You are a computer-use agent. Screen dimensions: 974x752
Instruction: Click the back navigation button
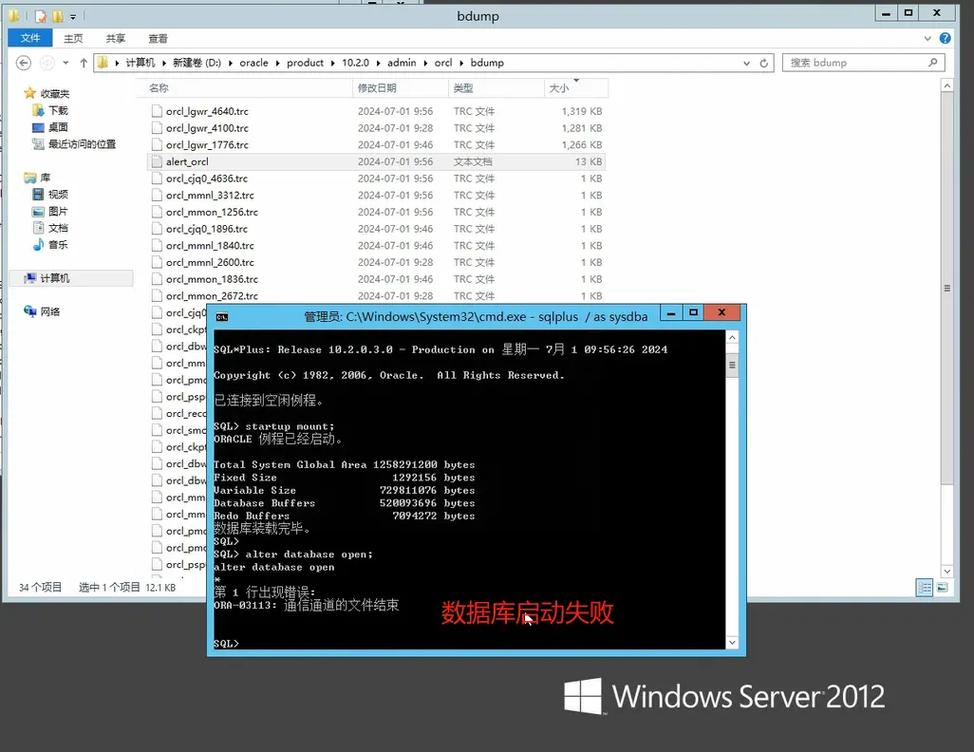pos(22,62)
